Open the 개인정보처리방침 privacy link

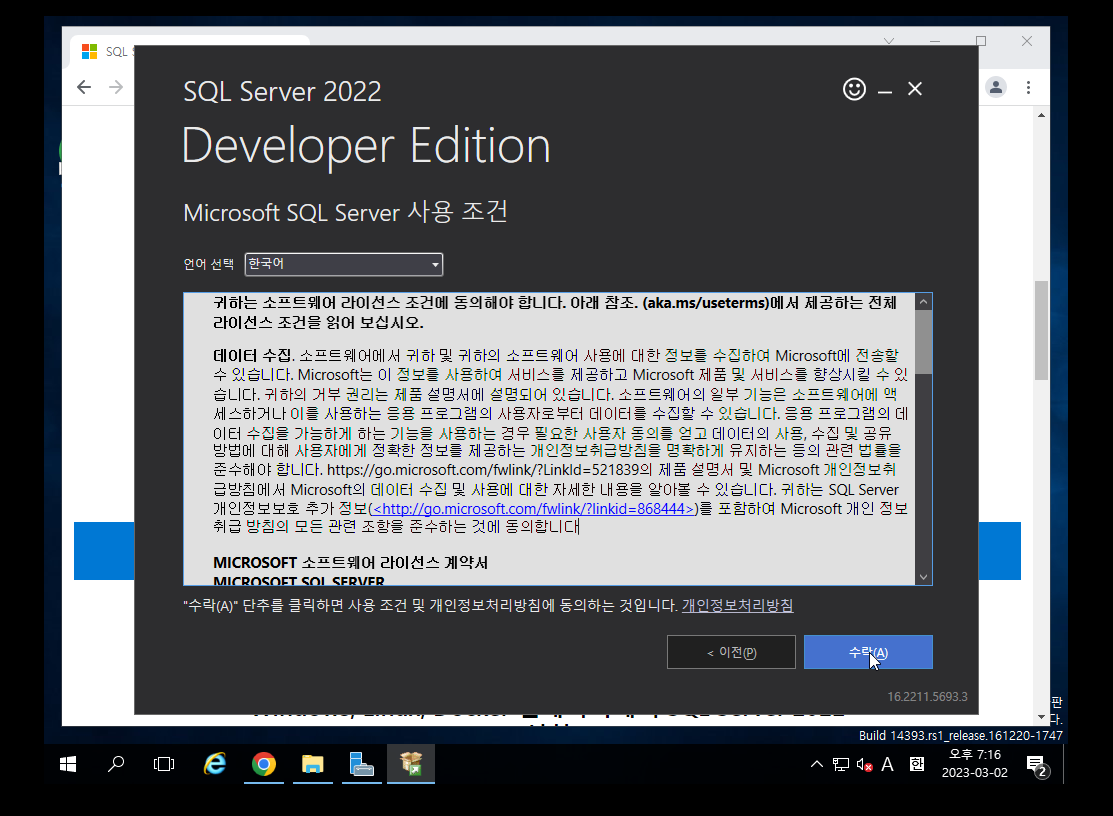738,605
